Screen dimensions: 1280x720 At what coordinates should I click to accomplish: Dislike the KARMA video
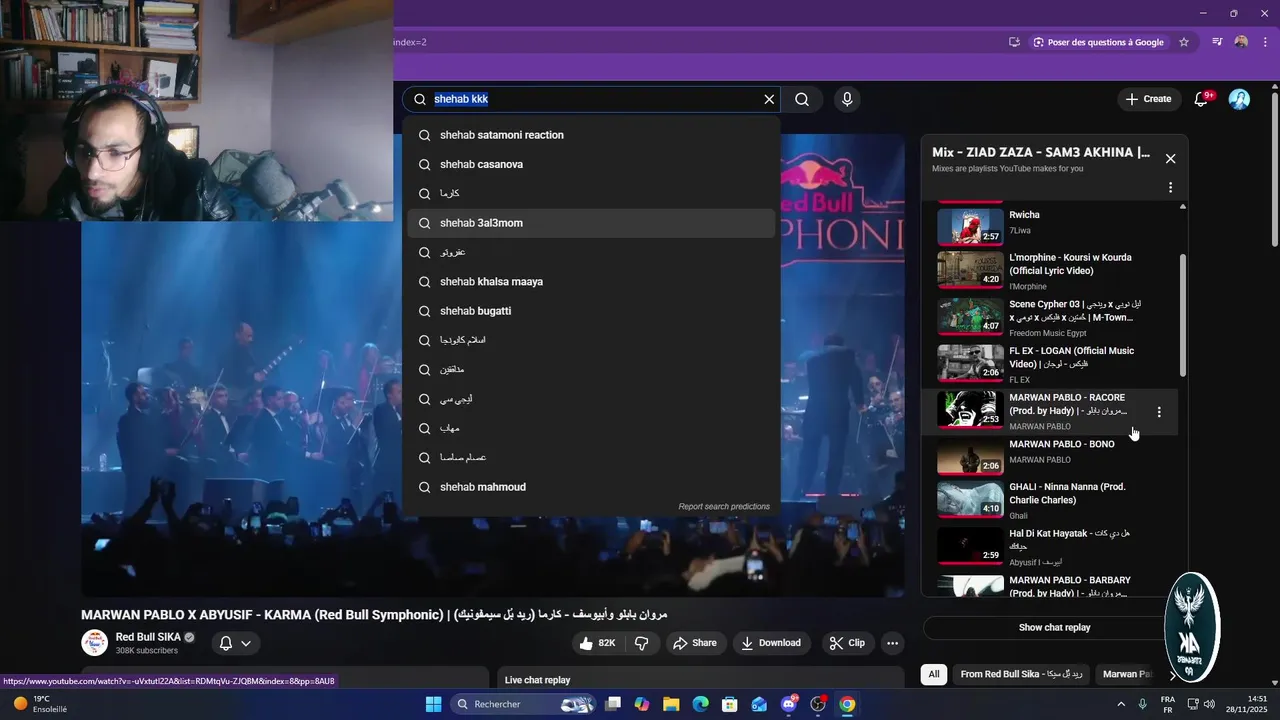coord(642,643)
